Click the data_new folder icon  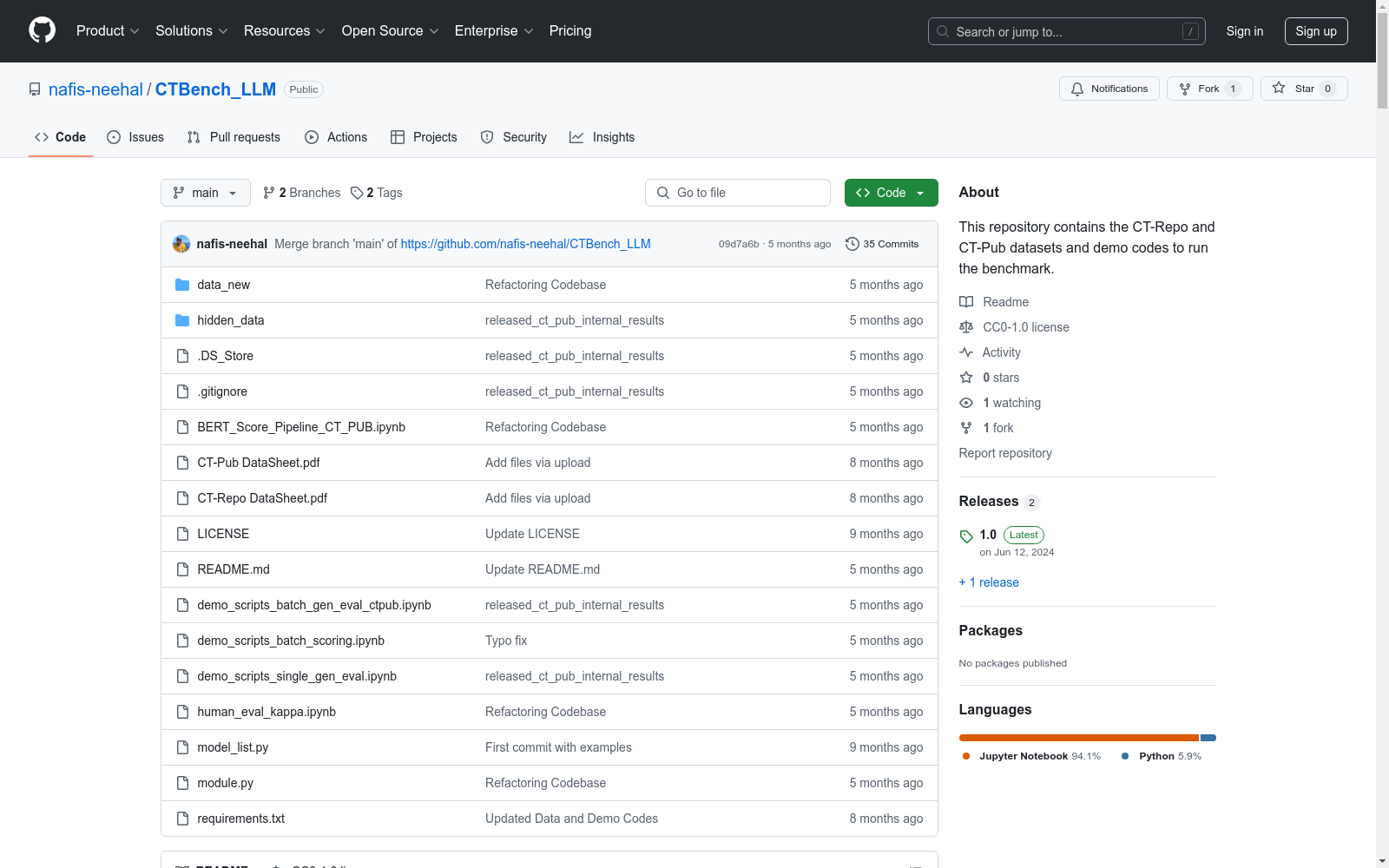pos(182,285)
